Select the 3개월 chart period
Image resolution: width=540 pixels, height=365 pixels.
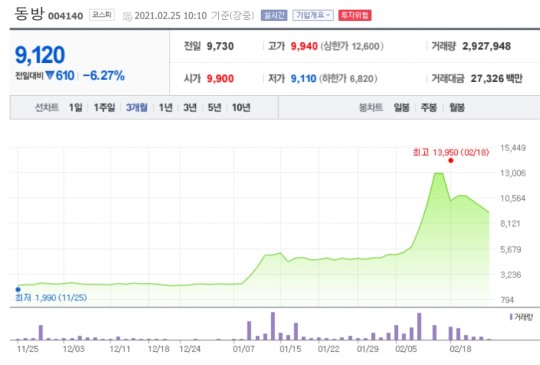tap(137, 108)
